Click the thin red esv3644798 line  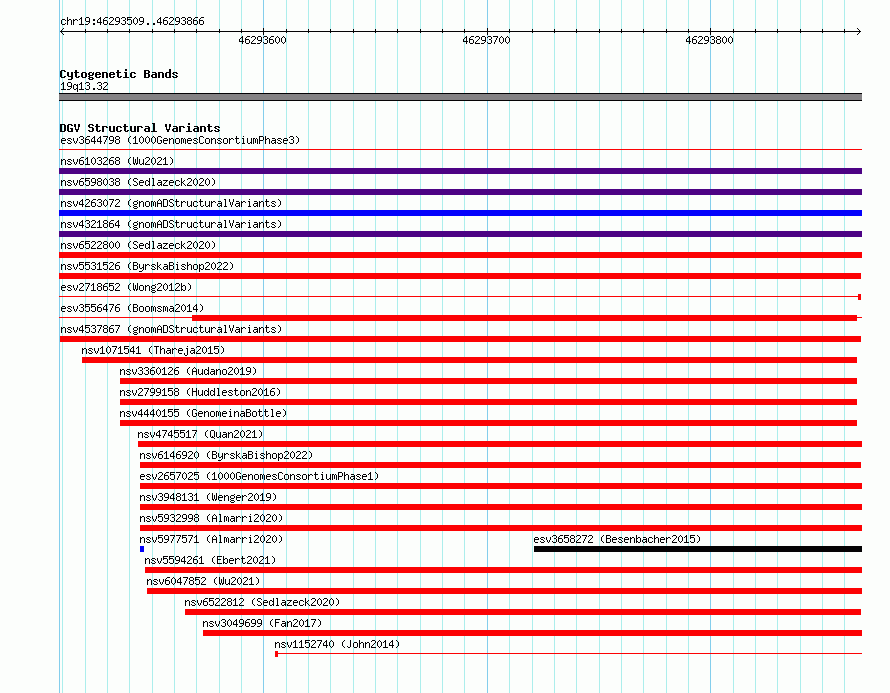coord(460,150)
